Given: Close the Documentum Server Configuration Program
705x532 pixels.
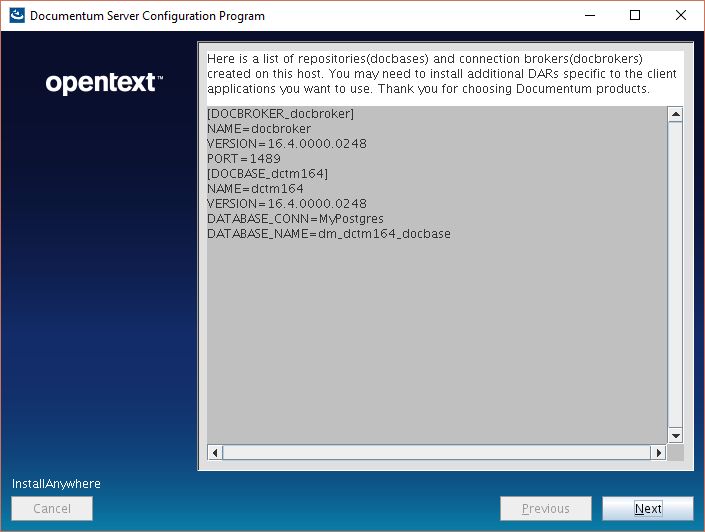Looking at the screenshot, I should (x=681, y=15).
